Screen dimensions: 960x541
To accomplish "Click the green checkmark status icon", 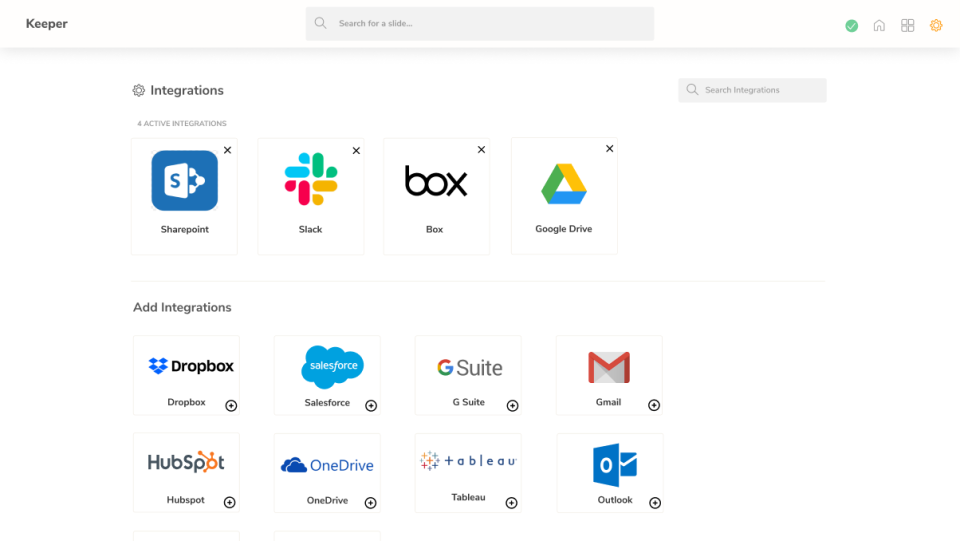I will pyautogui.click(x=851, y=26).
